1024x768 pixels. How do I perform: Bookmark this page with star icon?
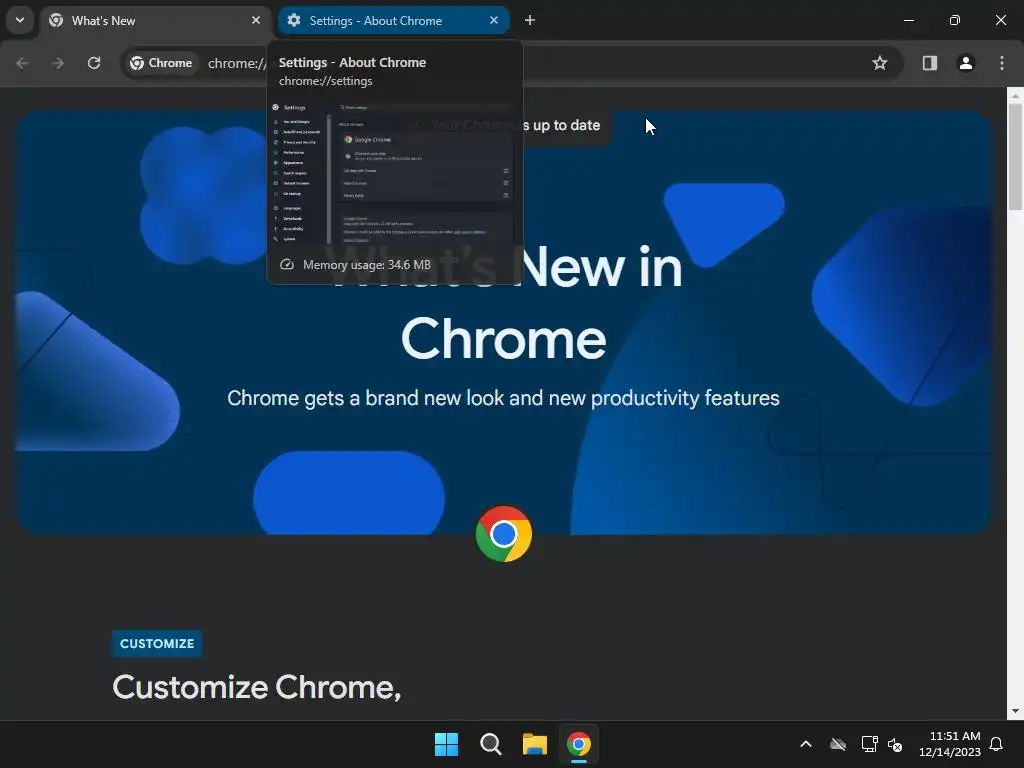click(x=880, y=63)
